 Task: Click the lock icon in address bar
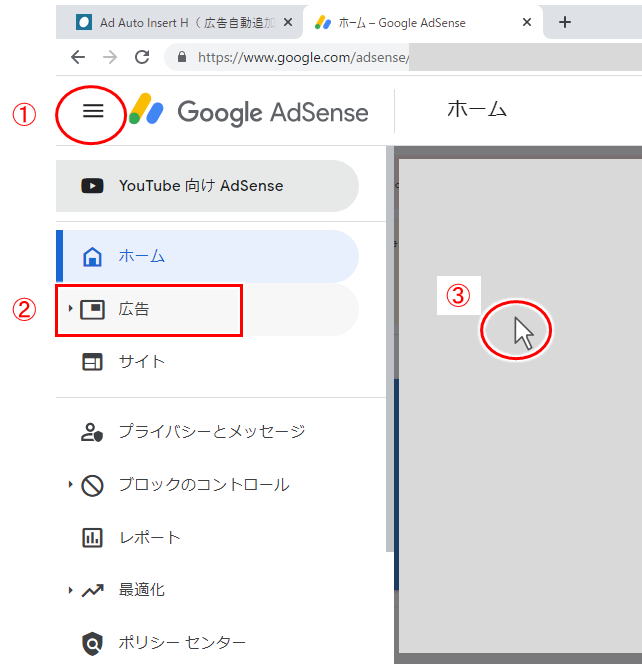point(182,57)
